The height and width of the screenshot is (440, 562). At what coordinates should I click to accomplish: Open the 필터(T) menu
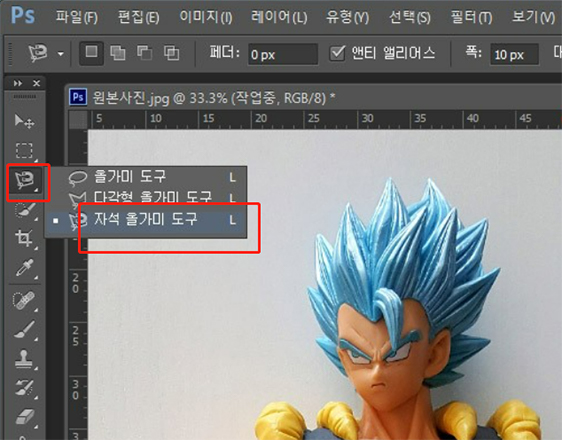(x=471, y=17)
